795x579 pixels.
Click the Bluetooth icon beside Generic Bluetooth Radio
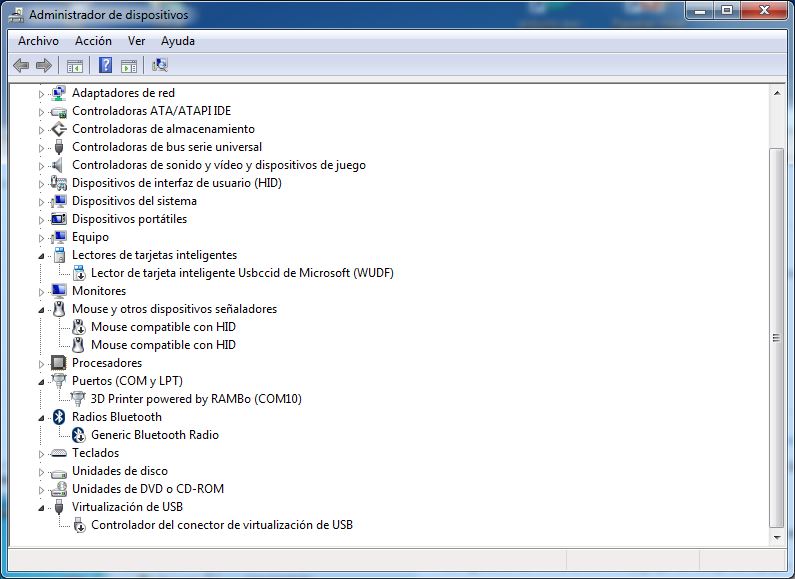79,435
